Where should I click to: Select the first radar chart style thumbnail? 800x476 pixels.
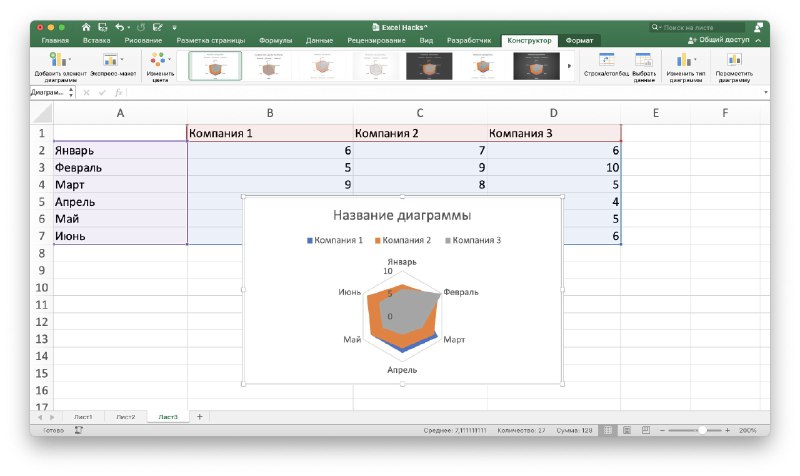[x=215, y=66]
